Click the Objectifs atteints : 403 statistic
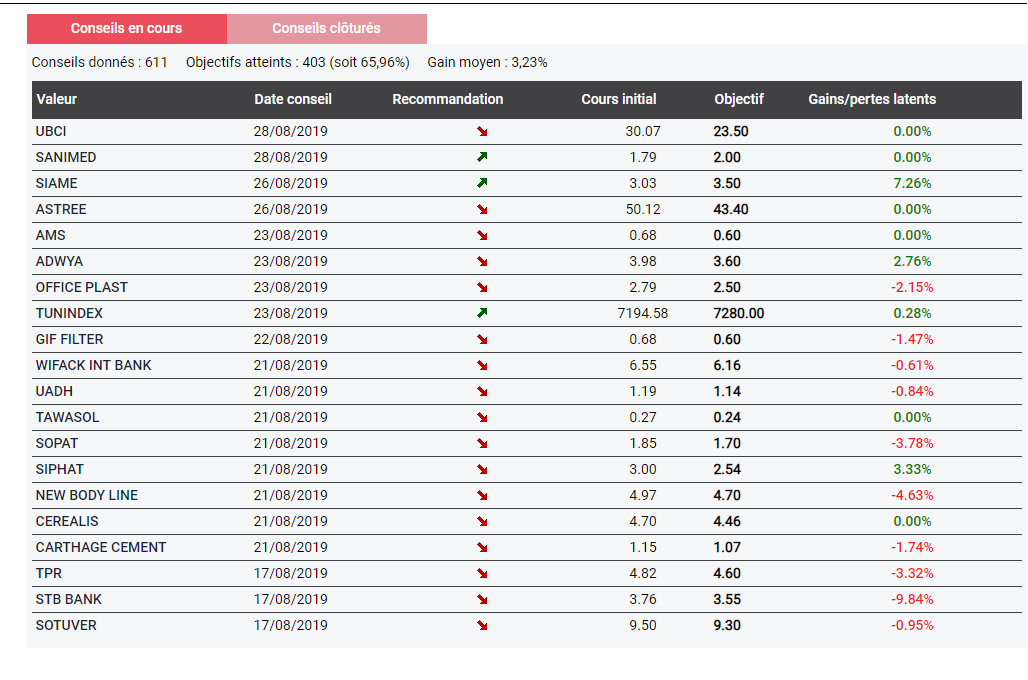The image size is (1028, 680). pos(298,62)
